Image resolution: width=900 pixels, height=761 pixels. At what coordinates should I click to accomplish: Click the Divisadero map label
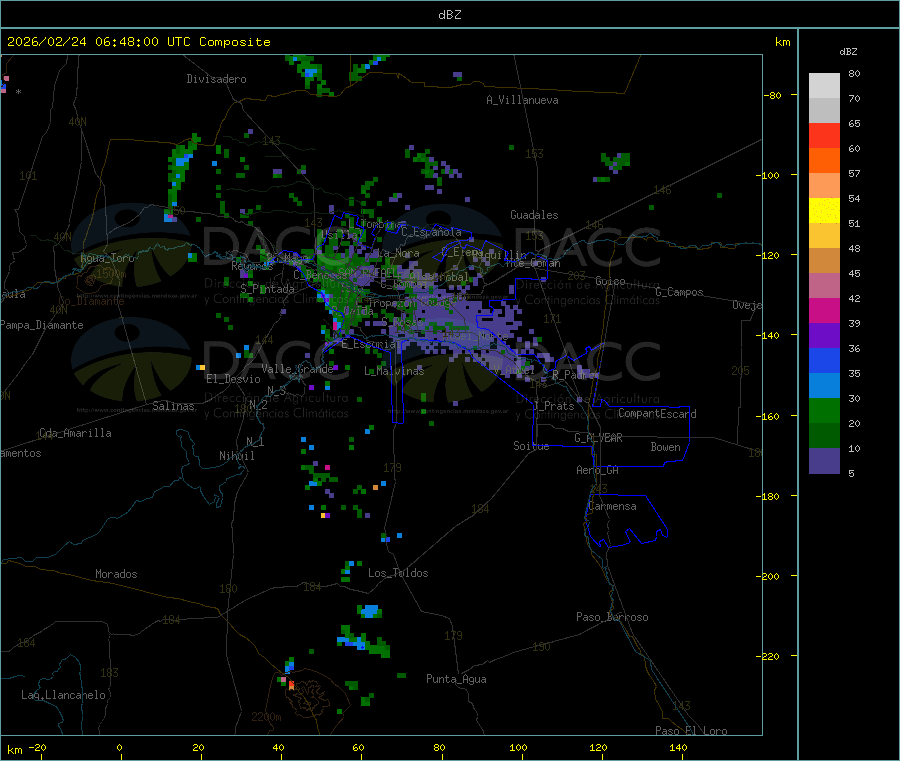tap(216, 79)
